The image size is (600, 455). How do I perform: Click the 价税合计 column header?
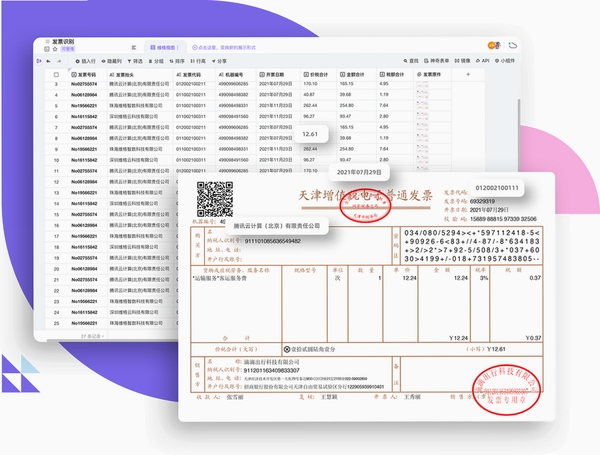[318, 75]
